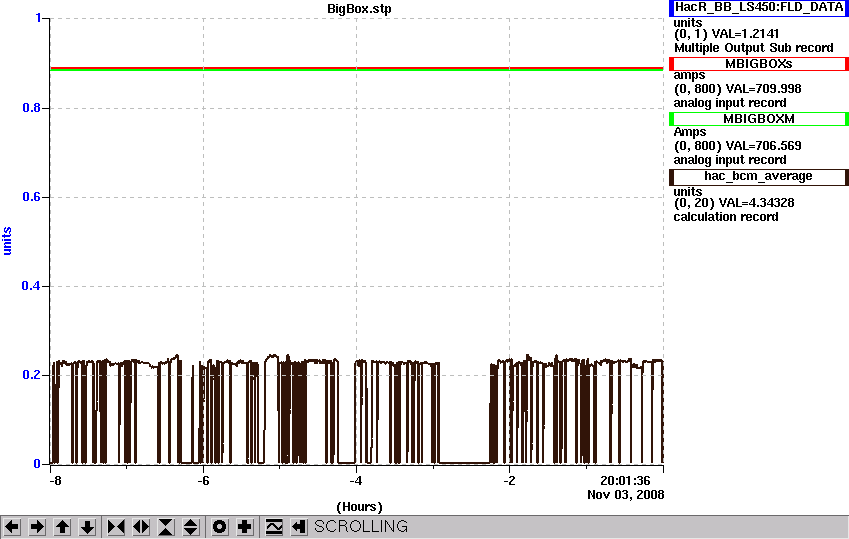Click the -4 x-axis tick label
This screenshot has width=849, height=539.
(356, 481)
